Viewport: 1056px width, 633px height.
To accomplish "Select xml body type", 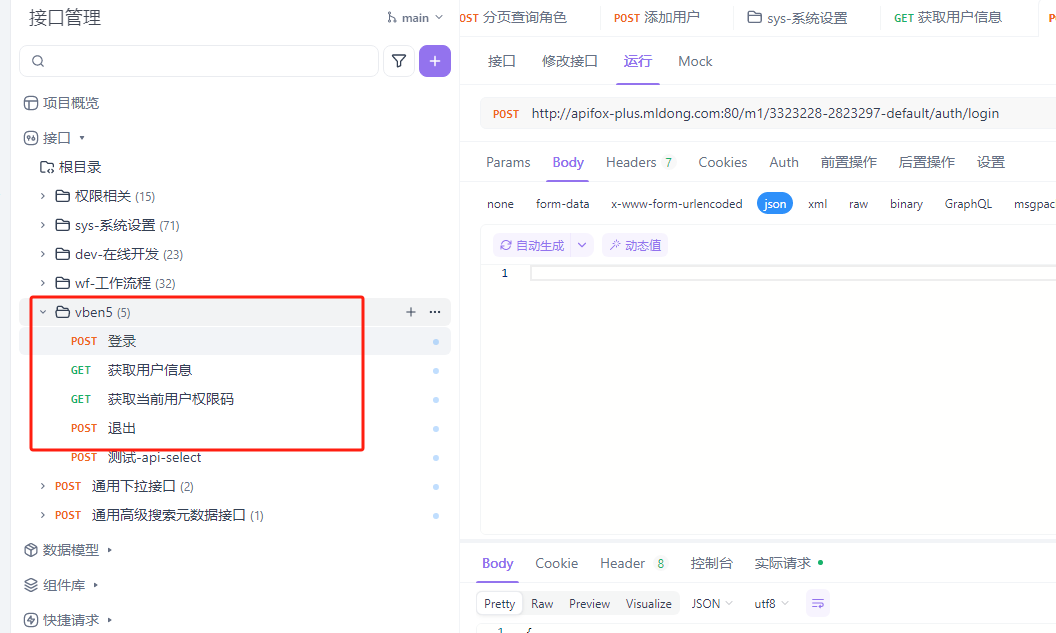I will coord(818,204).
